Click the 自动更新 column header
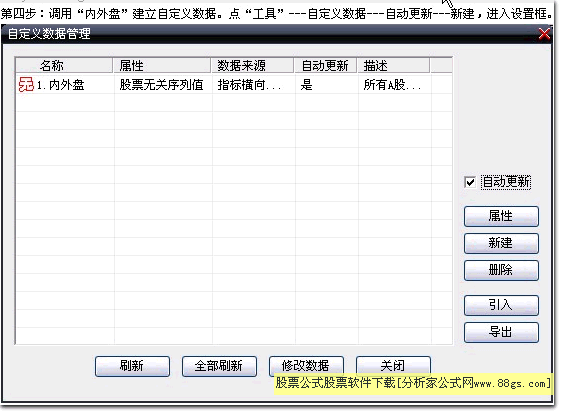 click(x=326, y=65)
